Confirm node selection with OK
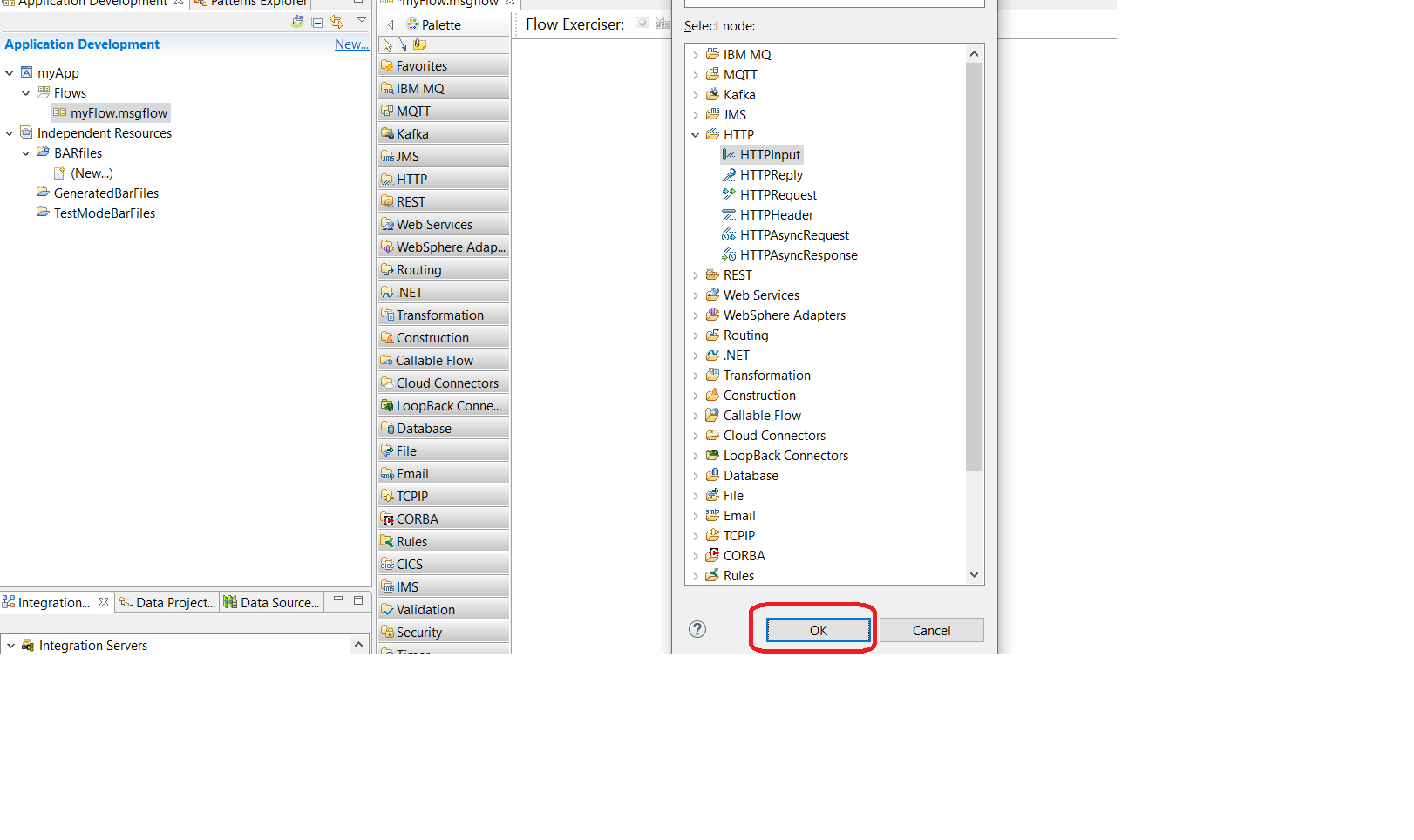 click(818, 630)
